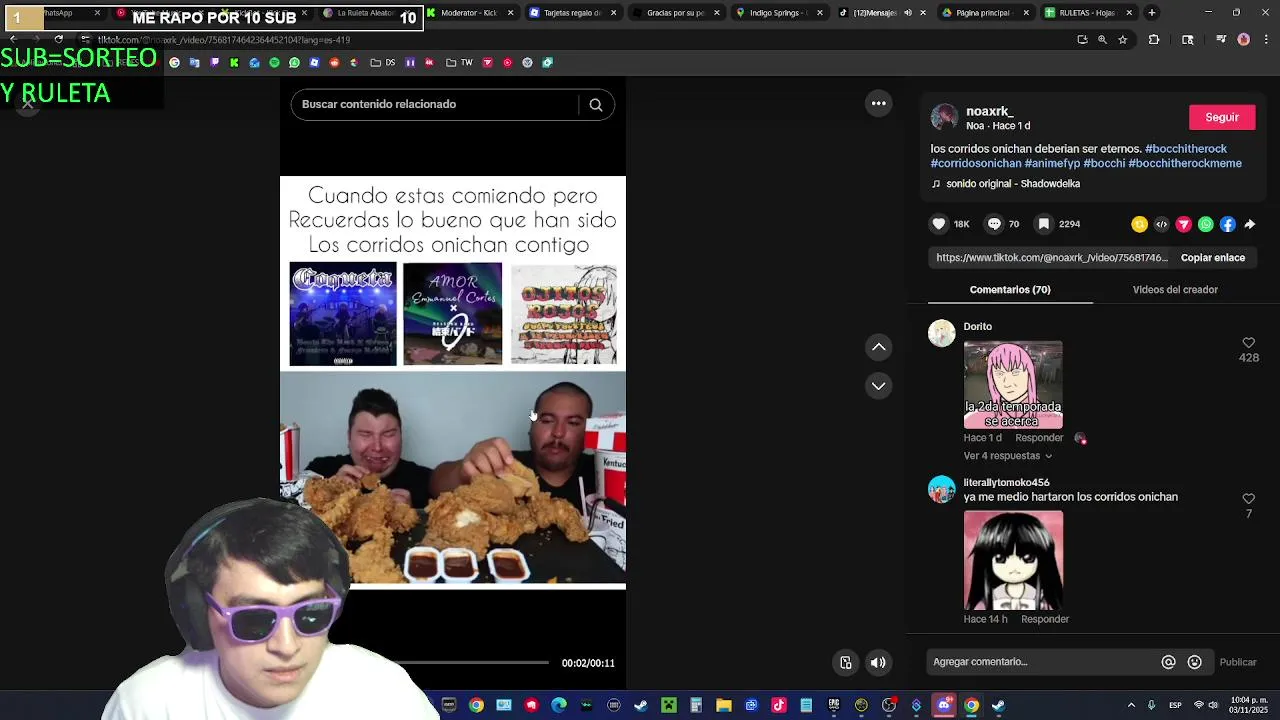The height and width of the screenshot is (720, 1280).
Task: Seek on the video progress bar
Action: point(450,662)
